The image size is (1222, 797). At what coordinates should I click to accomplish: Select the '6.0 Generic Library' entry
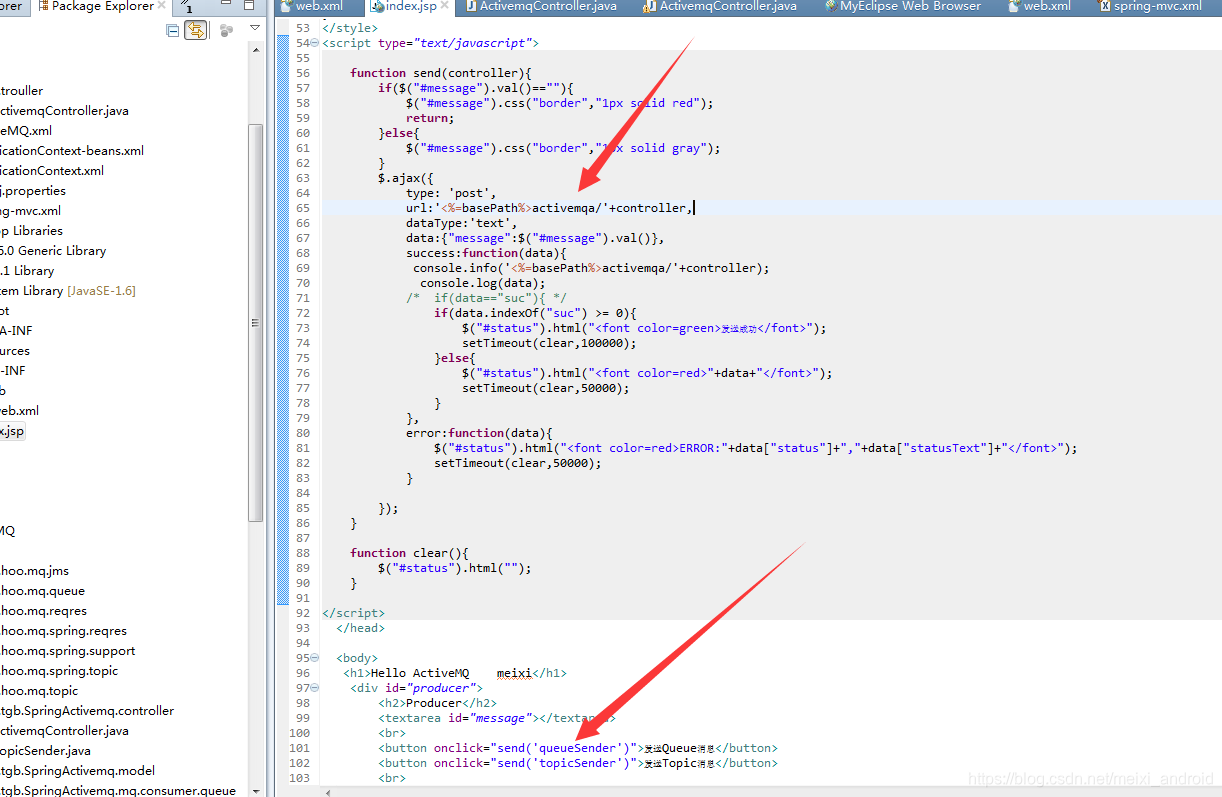pyautogui.click(x=53, y=250)
